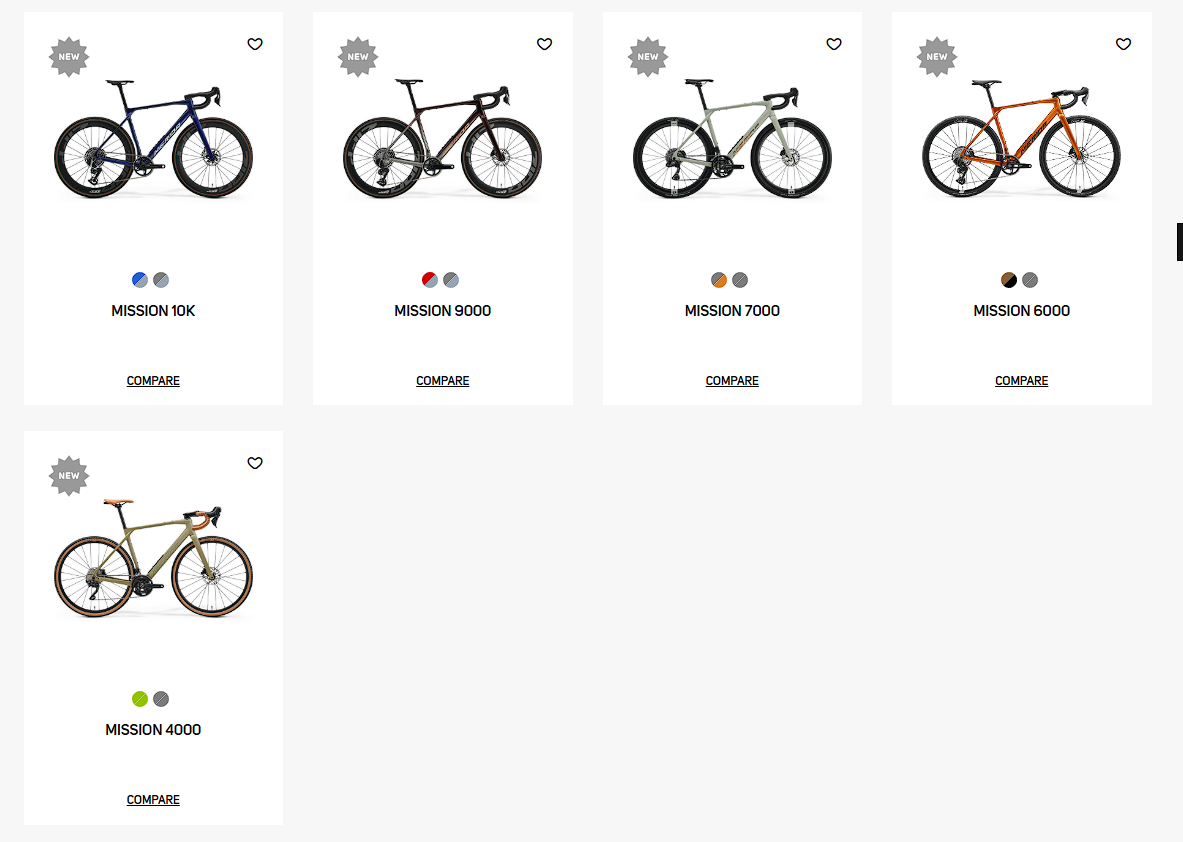Select brown-black swatch for Mission 6000

pos(1009,280)
